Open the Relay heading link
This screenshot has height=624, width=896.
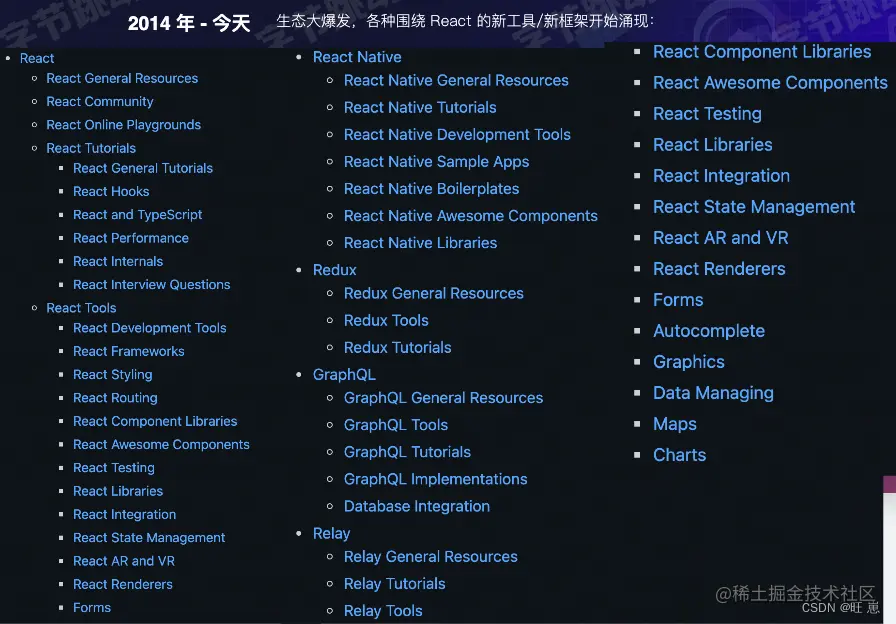tap(331, 534)
